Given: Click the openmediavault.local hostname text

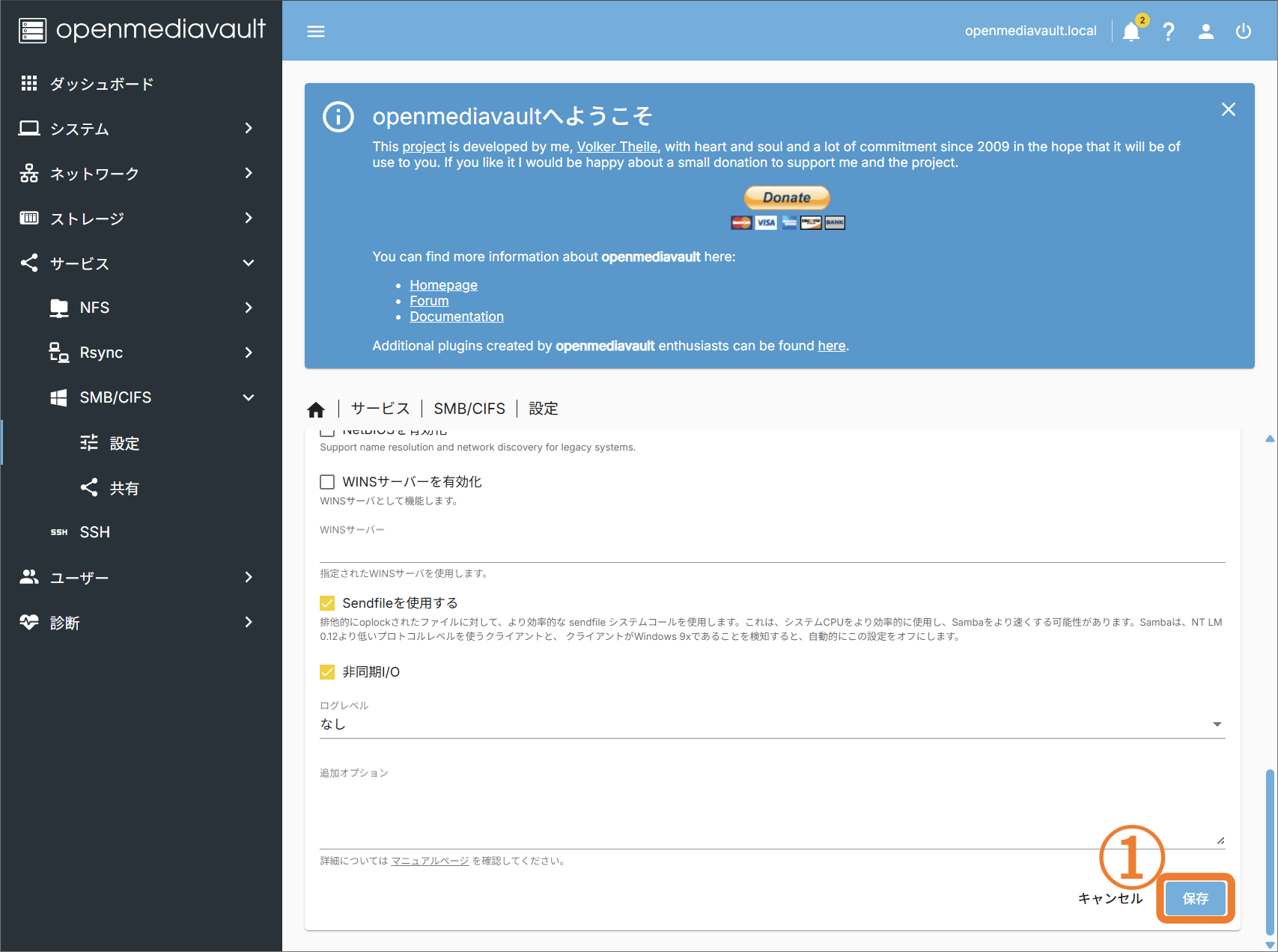Looking at the screenshot, I should point(1030,31).
